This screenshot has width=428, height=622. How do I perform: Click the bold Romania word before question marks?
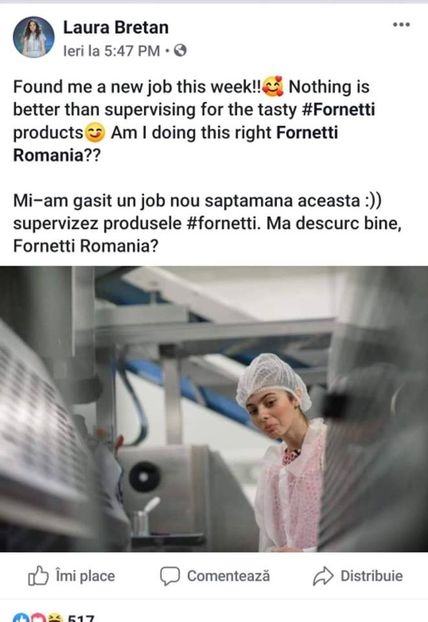[48, 155]
